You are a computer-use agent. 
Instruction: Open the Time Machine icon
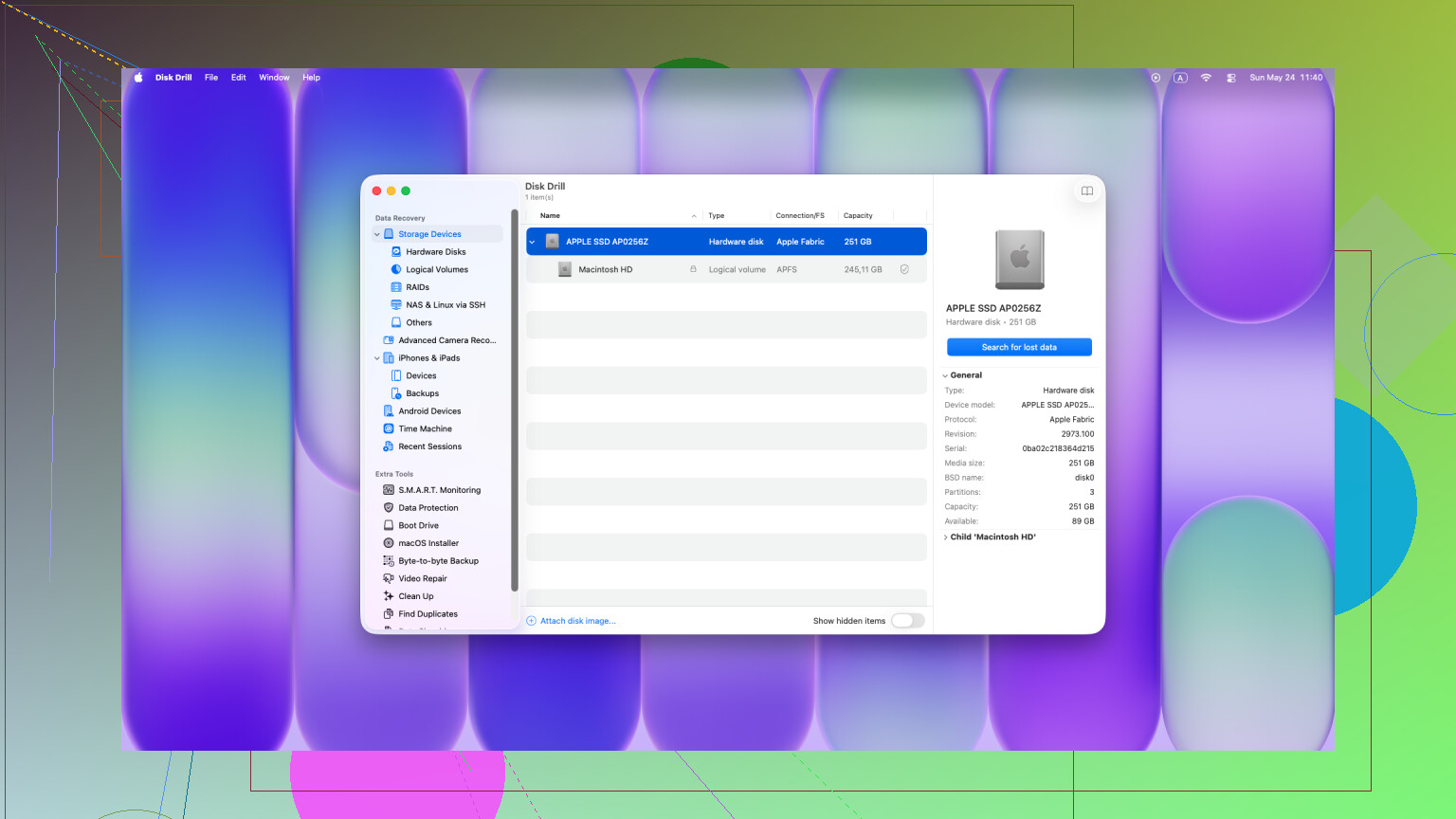(389, 428)
